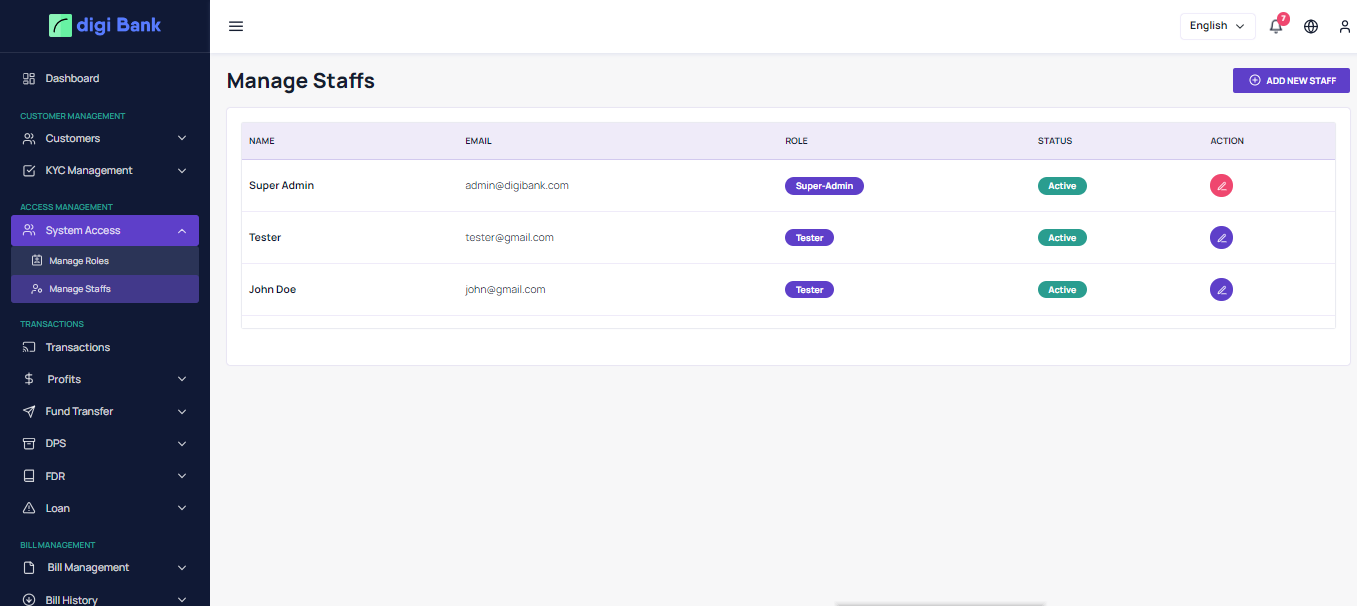Expand KYC Management menu
Image resolution: width=1357 pixels, height=606 pixels.
(104, 171)
